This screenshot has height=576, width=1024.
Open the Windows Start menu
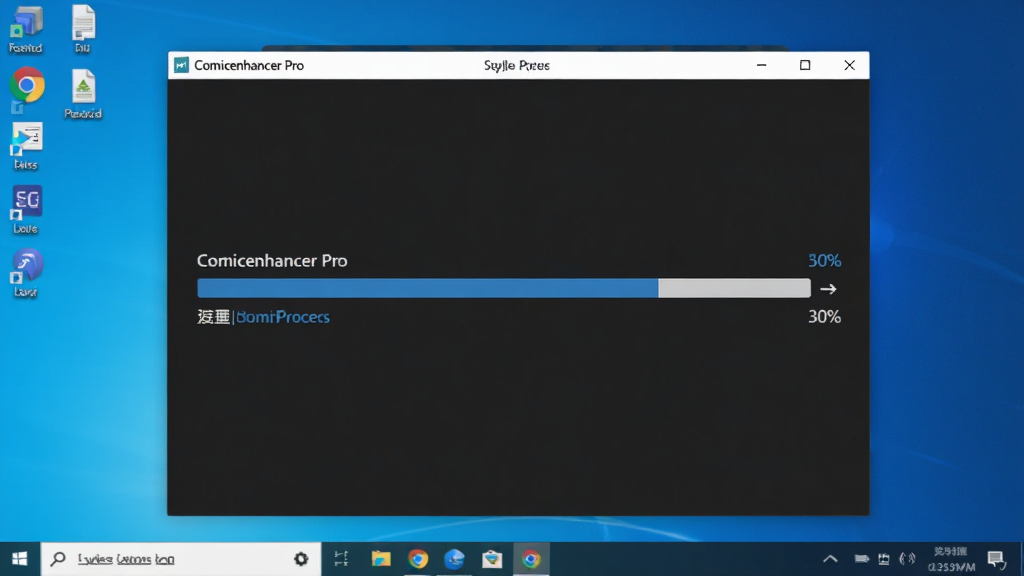[20, 558]
